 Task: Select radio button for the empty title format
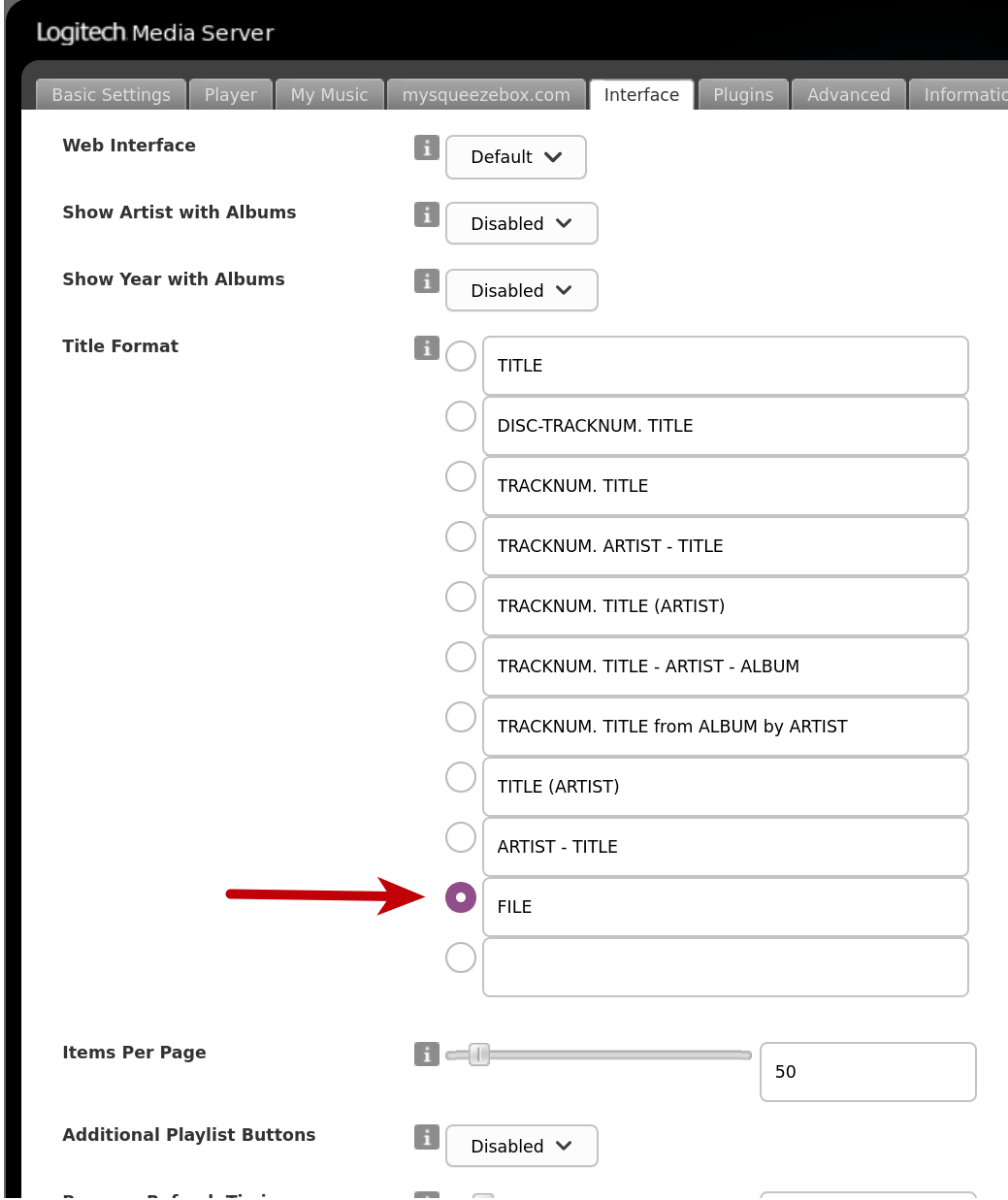[x=460, y=958]
